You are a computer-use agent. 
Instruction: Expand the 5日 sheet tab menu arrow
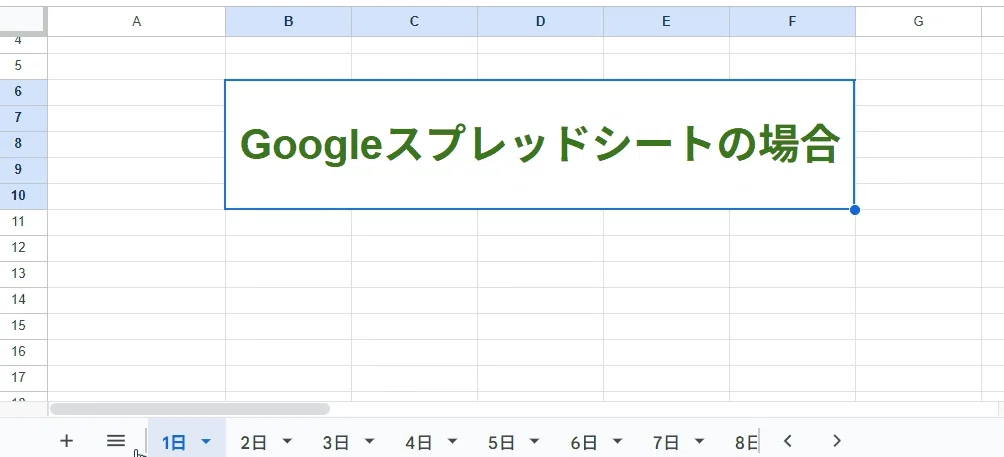point(535,441)
